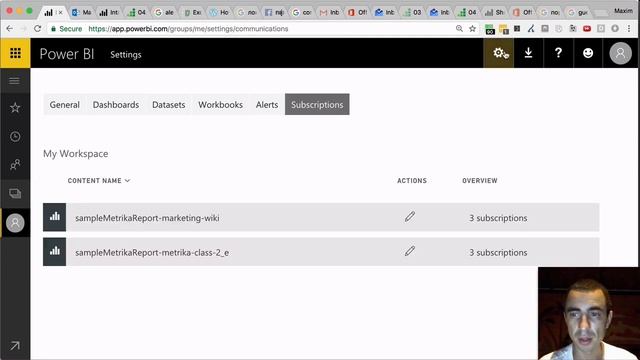Click report icon for sampleMetrikaReport-marketing-wiki
Image resolution: width=640 pixels, height=360 pixels.
coord(54,217)
